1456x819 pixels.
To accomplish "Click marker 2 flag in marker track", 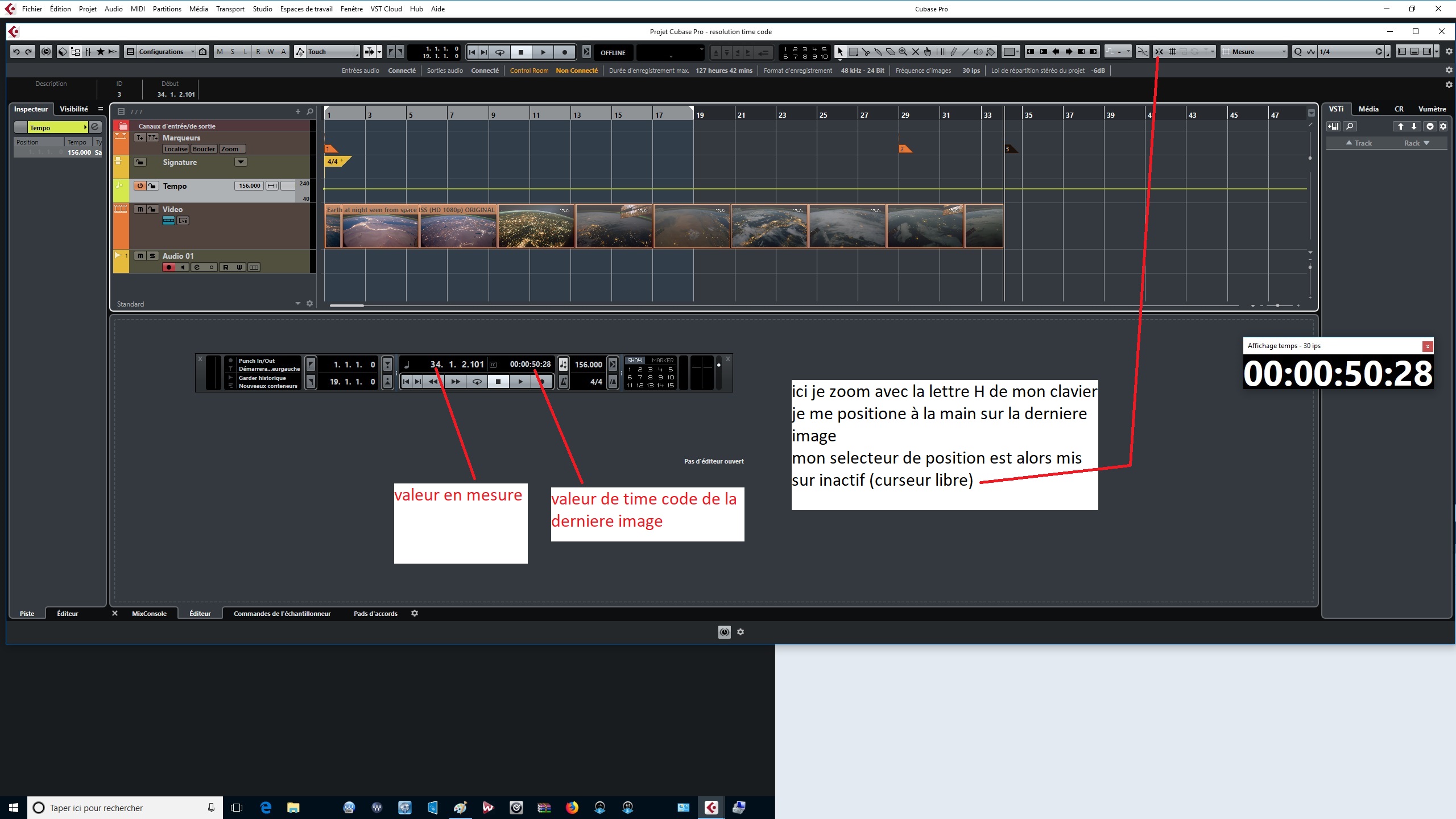I will pyautogui.click(x=904, y=149).
